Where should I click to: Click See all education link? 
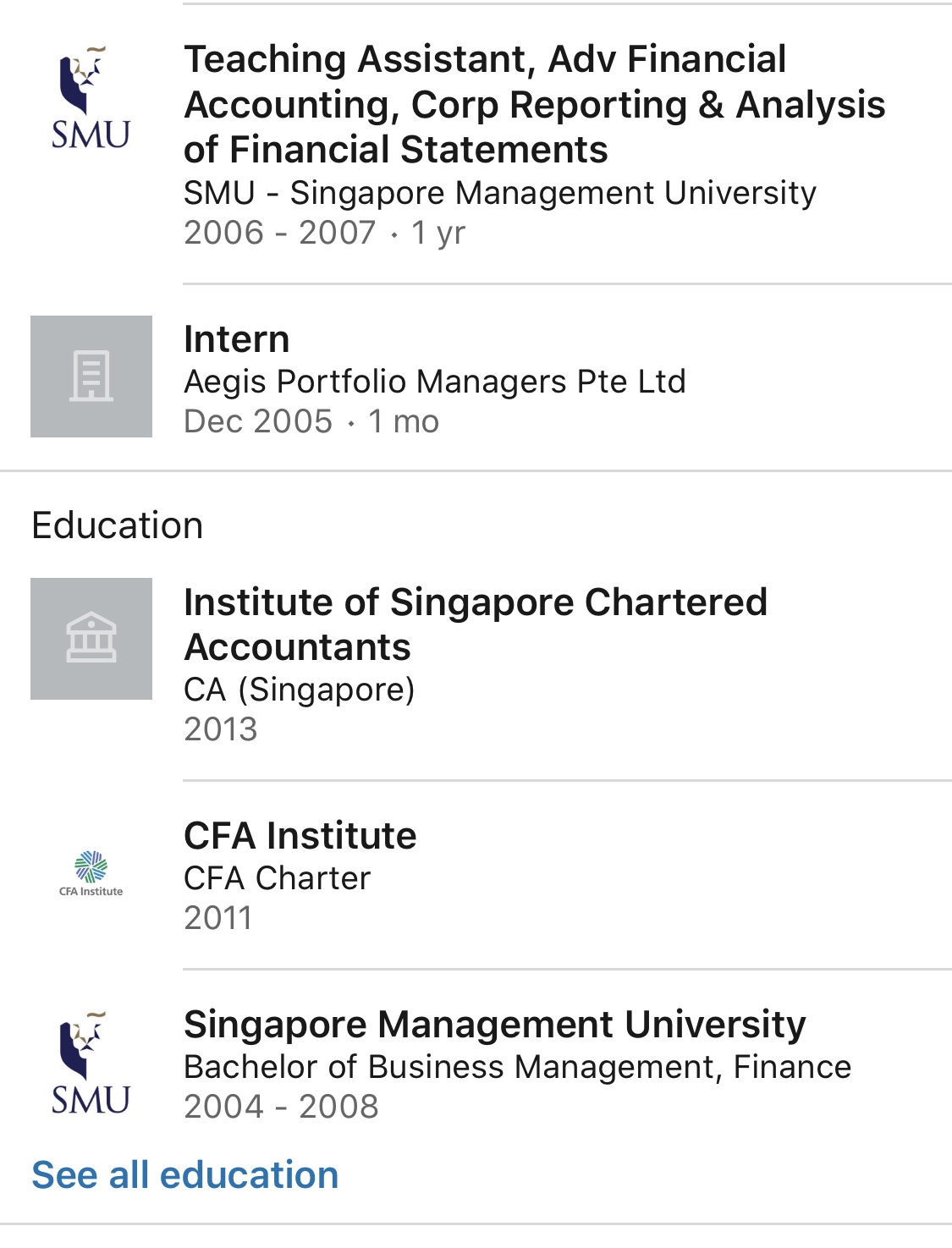click(185, 1175)
